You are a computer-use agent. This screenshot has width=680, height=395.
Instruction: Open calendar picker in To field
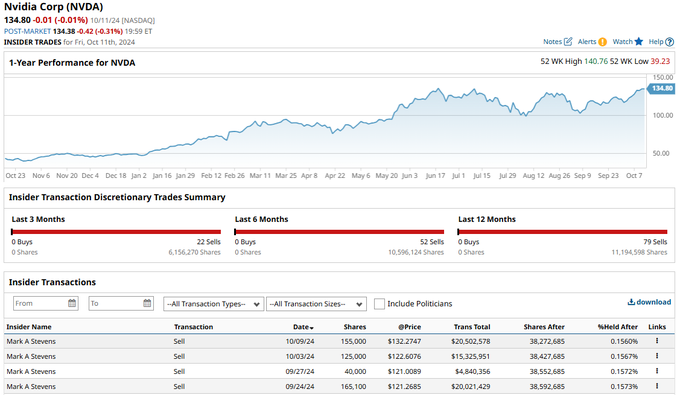pyautogui.click(x=147, y=303)
